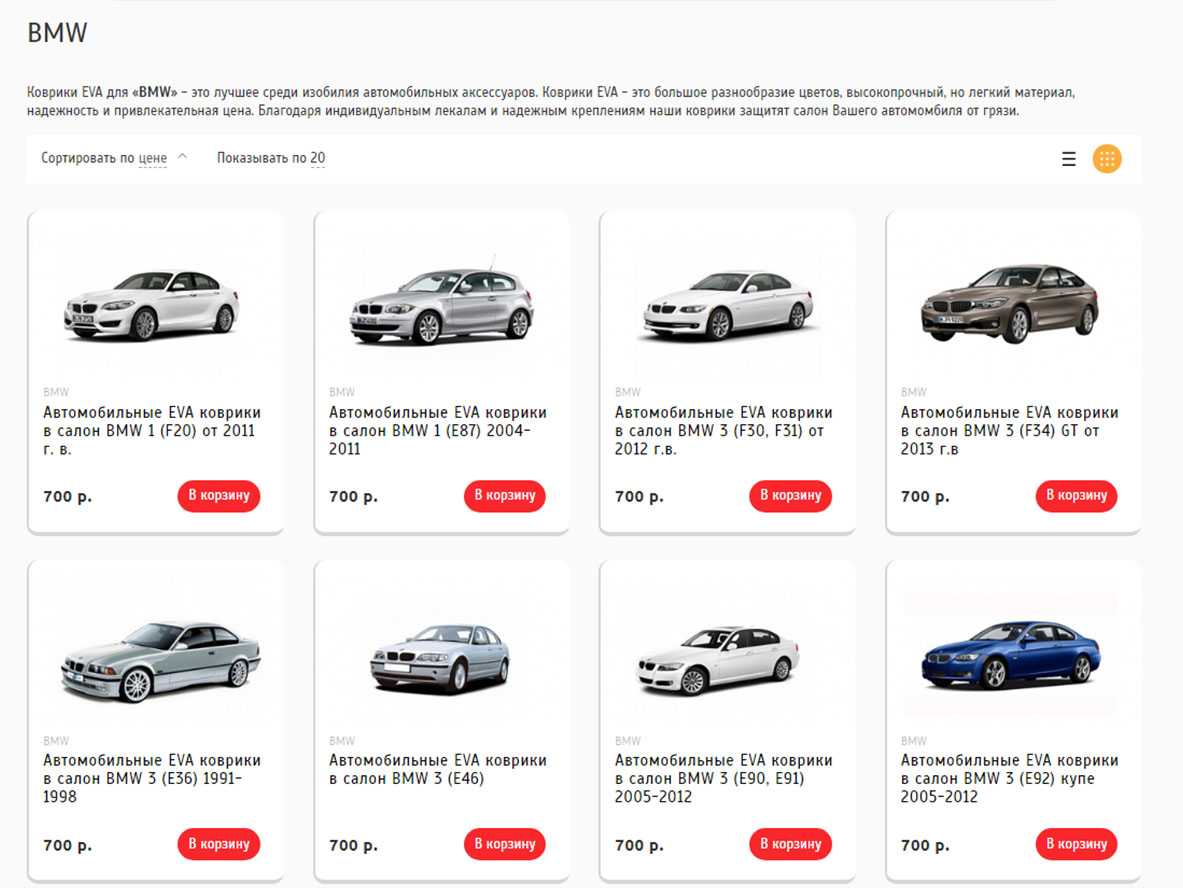
Task: Add BMW 3 (F30, F31) mats to cart
Action: coord(790,496)
